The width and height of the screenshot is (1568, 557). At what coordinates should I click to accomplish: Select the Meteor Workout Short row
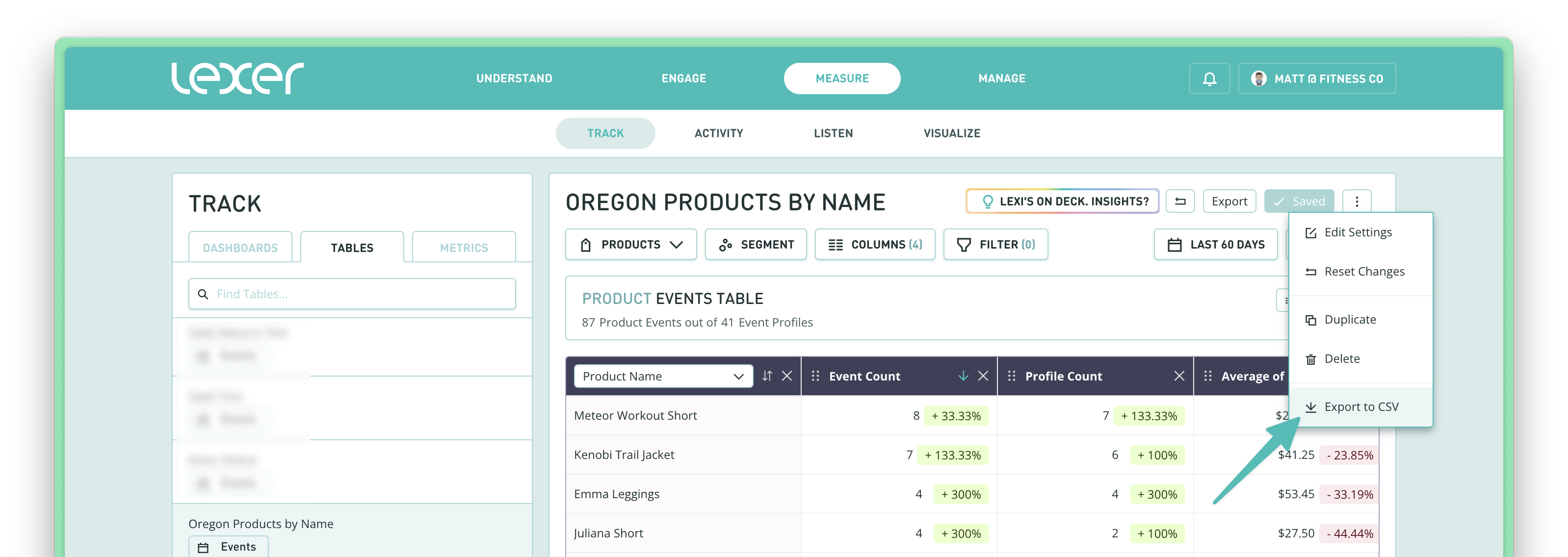[x=972, y=415]
